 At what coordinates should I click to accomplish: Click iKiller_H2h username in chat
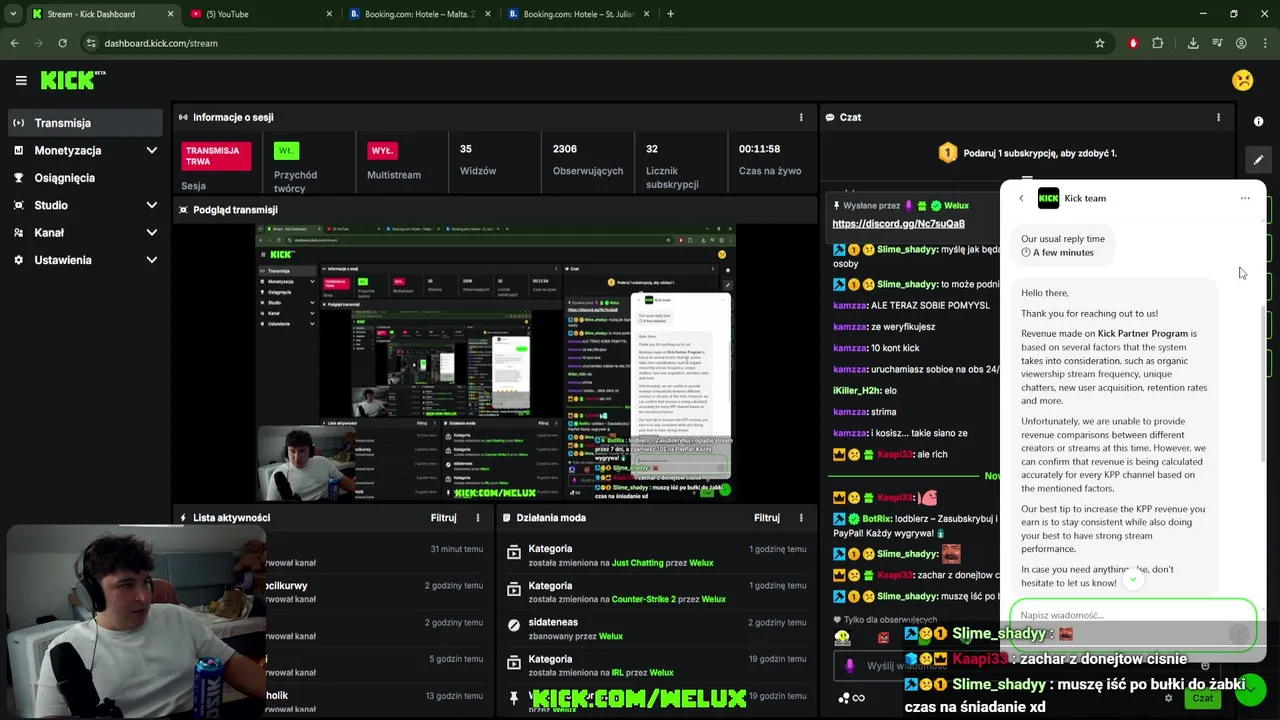tap(857, 391)
